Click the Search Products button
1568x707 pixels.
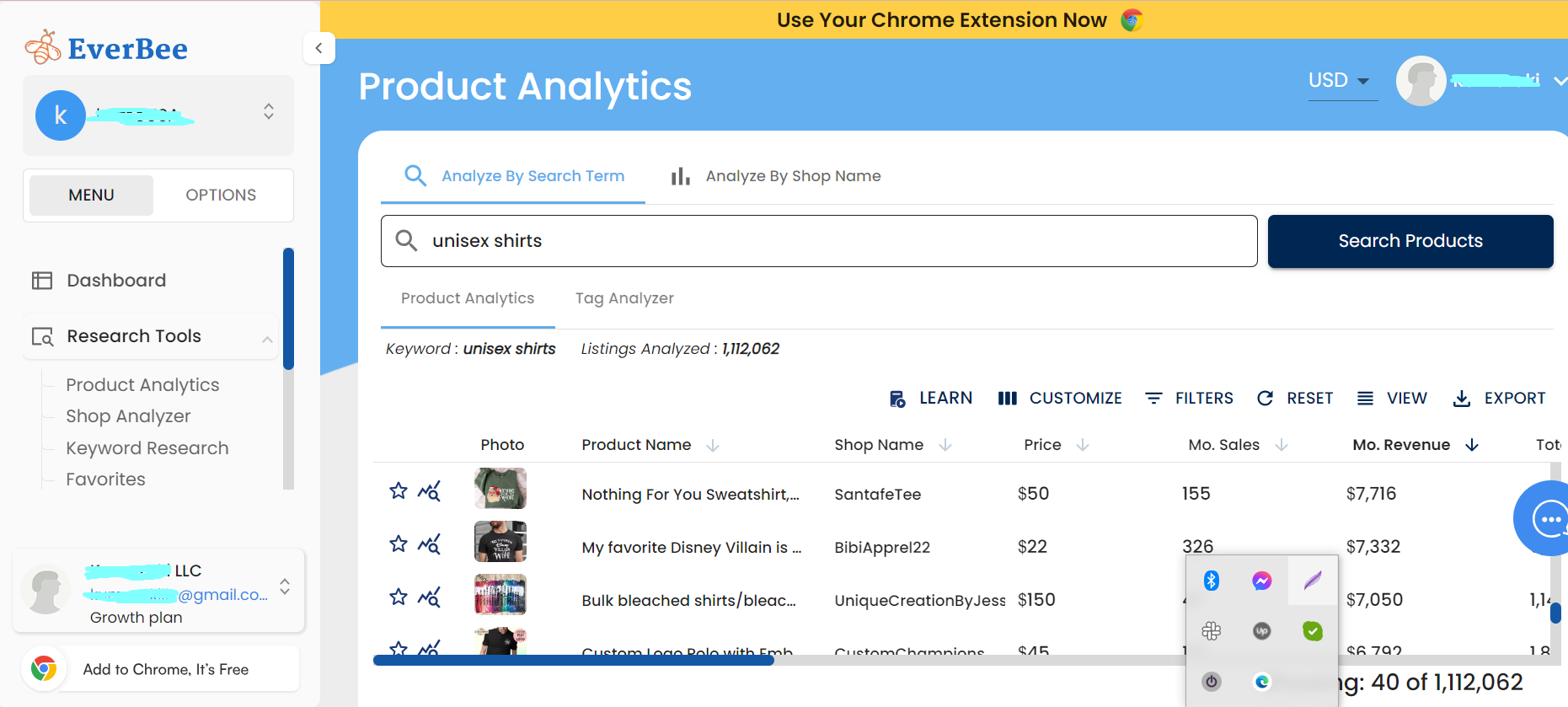click(x=1410, y=241)
